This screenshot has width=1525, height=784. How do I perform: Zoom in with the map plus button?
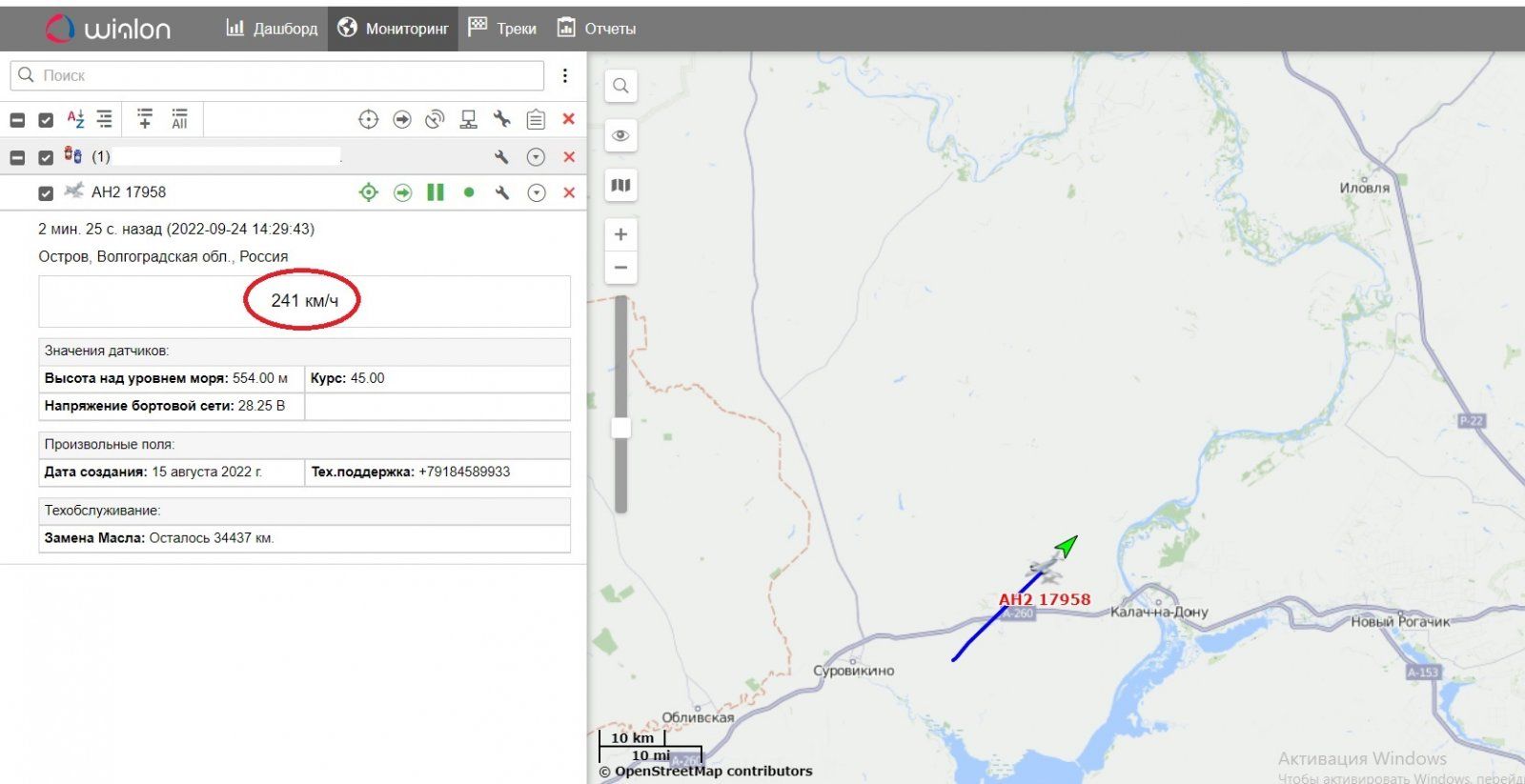620,234
